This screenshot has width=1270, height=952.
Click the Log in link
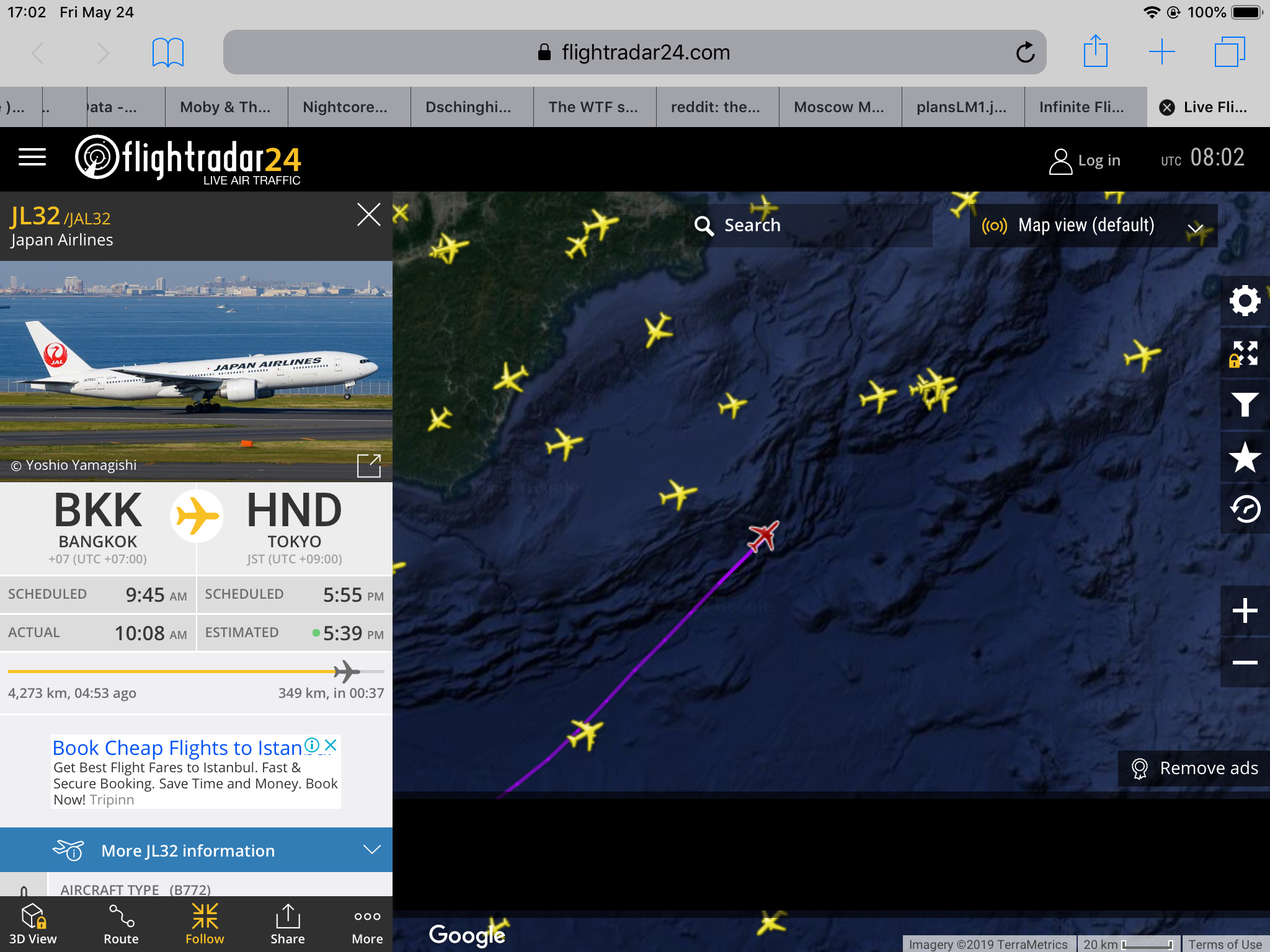pyautogui.click(x=1085, y=161)
